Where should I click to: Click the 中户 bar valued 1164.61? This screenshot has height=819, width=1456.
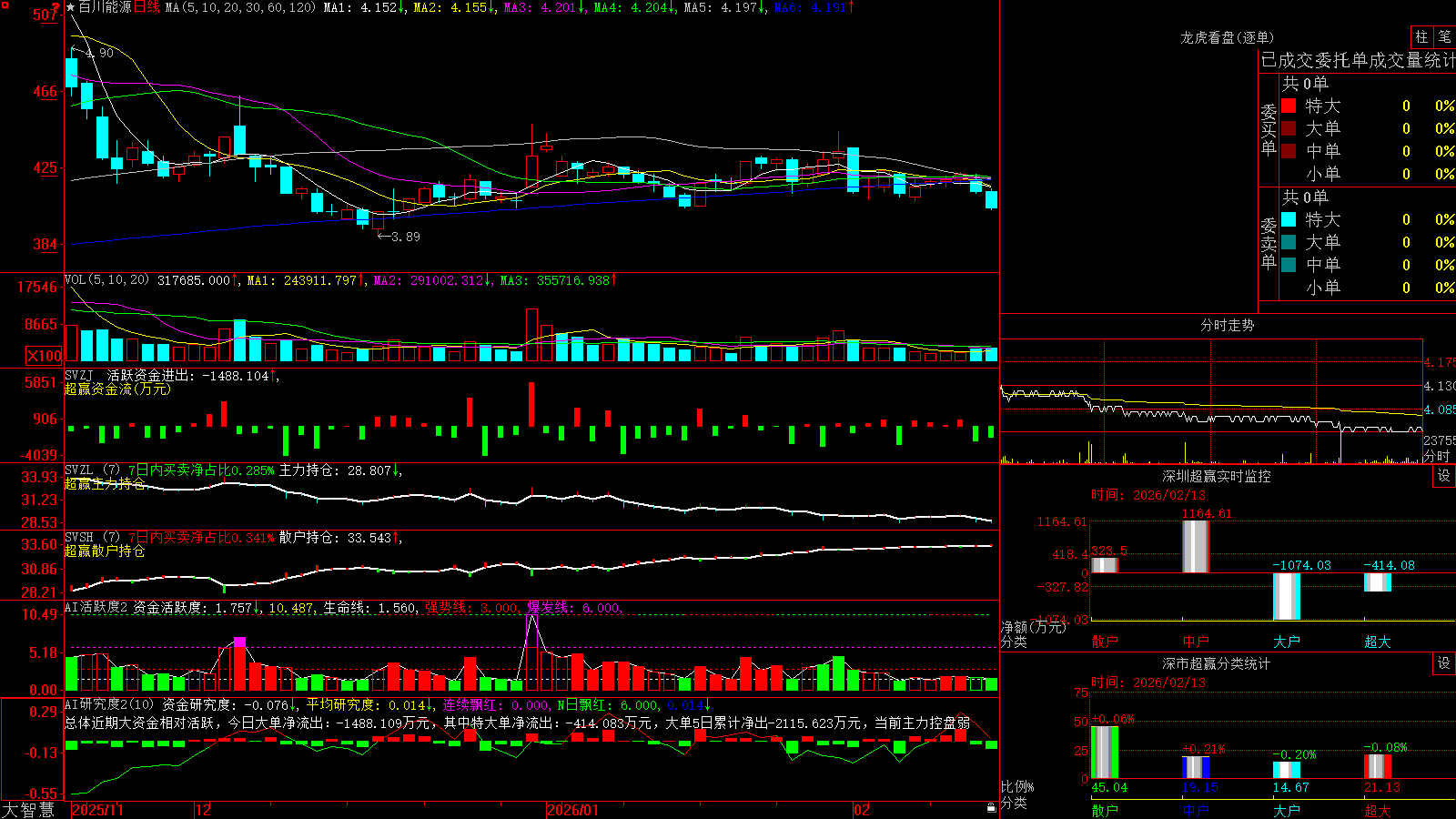click(x=1196, y=547)
